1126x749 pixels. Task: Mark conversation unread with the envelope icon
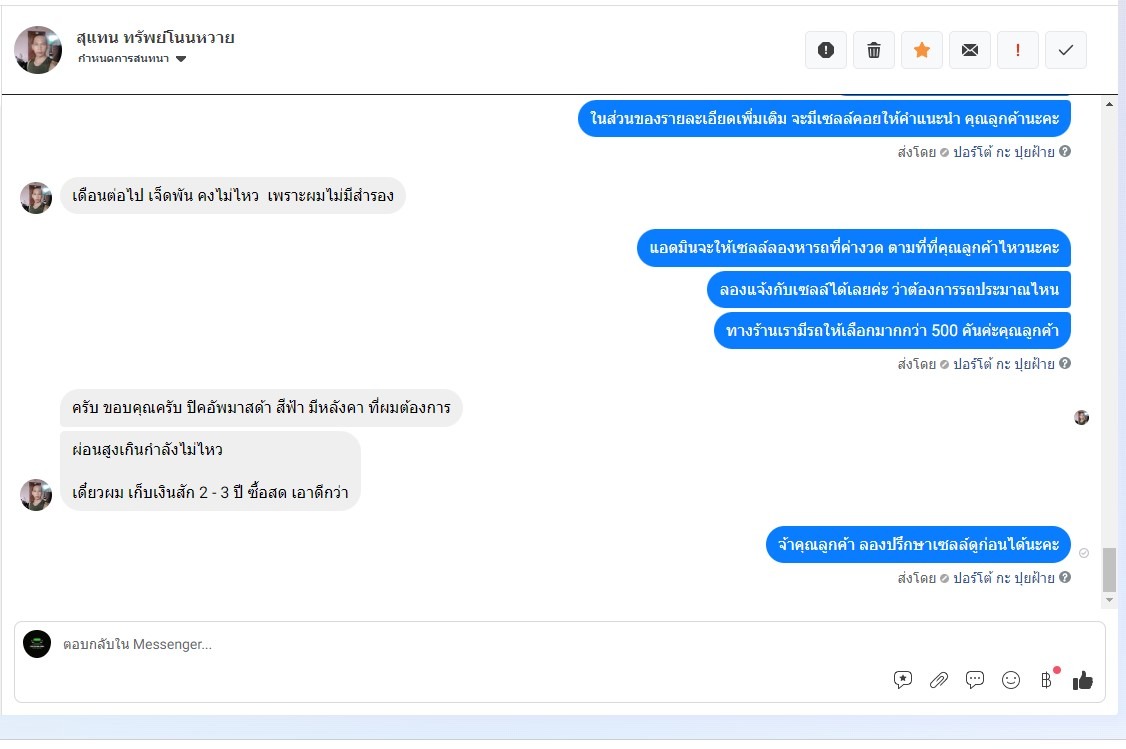pyautogui.click(x=970, y=50)
